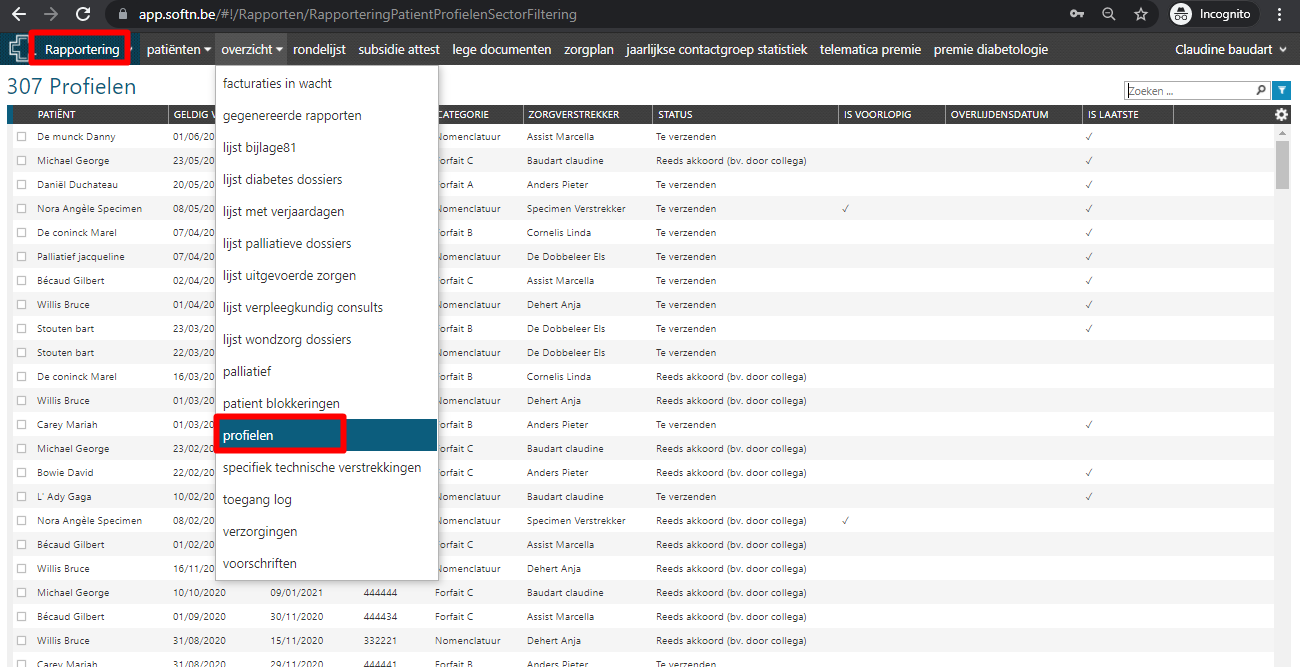The width and height of the screenshot is (1300, 667).
Task: Click the vertical table scrollbar thumb
Action: click(1282, 164)
